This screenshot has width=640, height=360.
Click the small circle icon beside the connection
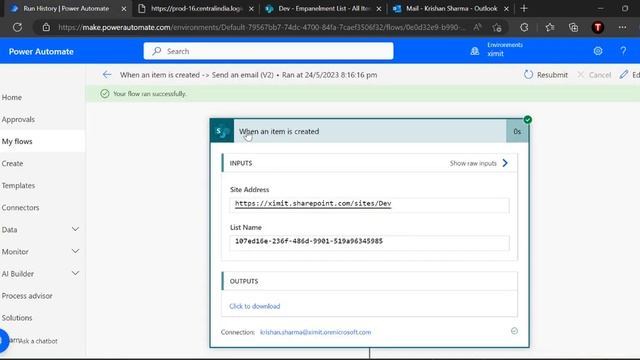pos(514,331)
